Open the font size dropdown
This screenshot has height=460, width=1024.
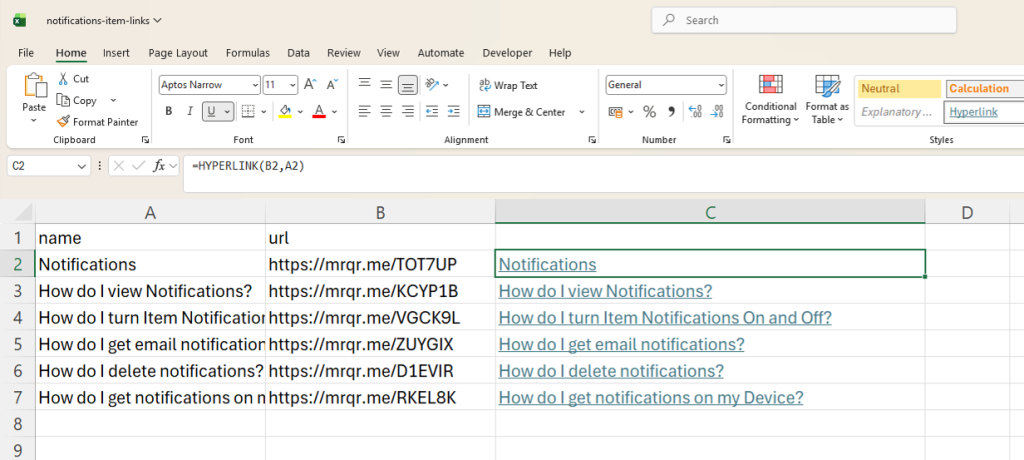pos(291,84)
